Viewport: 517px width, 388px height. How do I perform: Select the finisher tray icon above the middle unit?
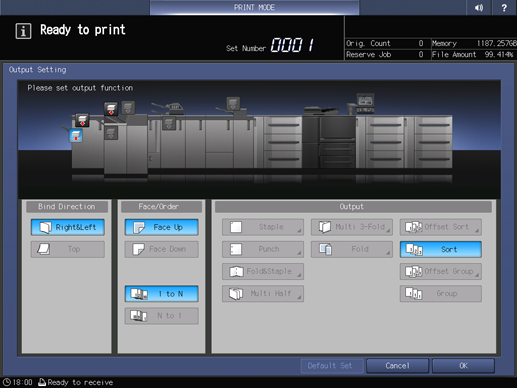(233, 103)
